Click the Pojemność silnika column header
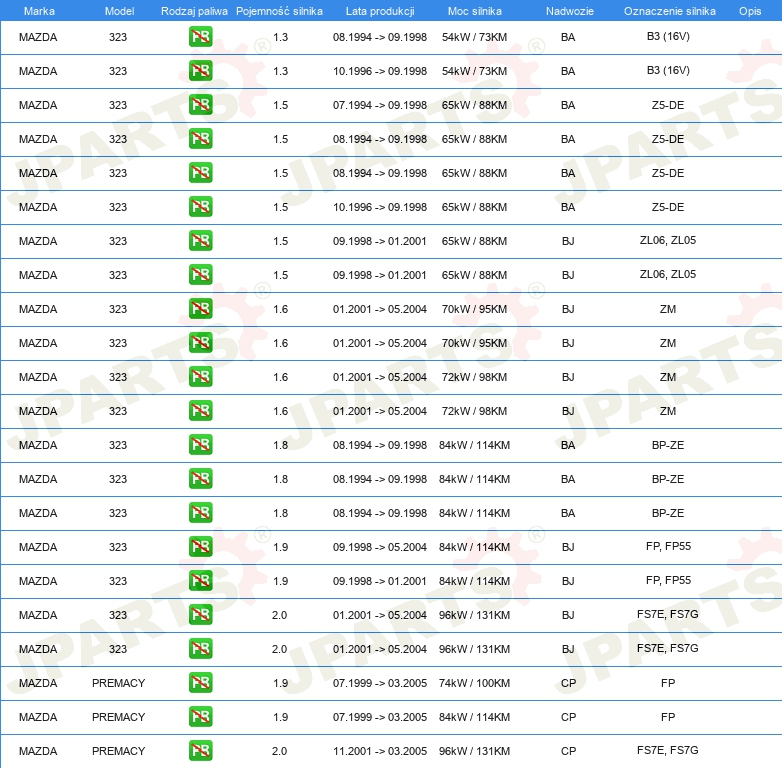Viewport: 782px width, 768px height. 279,11
